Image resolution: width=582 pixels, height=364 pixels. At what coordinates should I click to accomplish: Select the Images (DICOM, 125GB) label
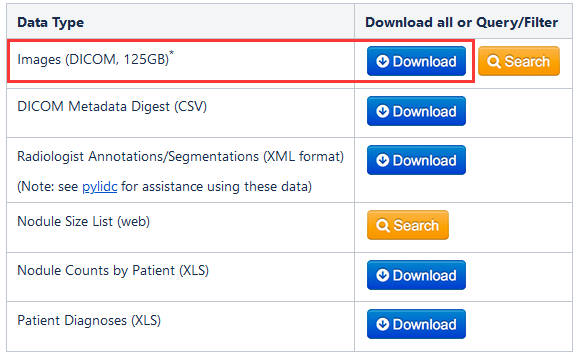click(x=93, y=59)
